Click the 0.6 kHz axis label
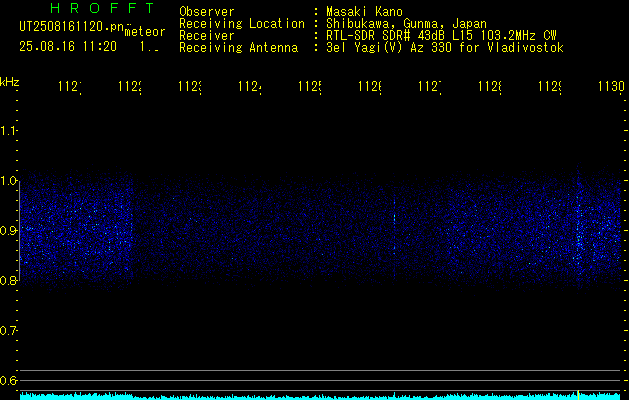The height and width of the screenshot is (400, 629). 8,381
